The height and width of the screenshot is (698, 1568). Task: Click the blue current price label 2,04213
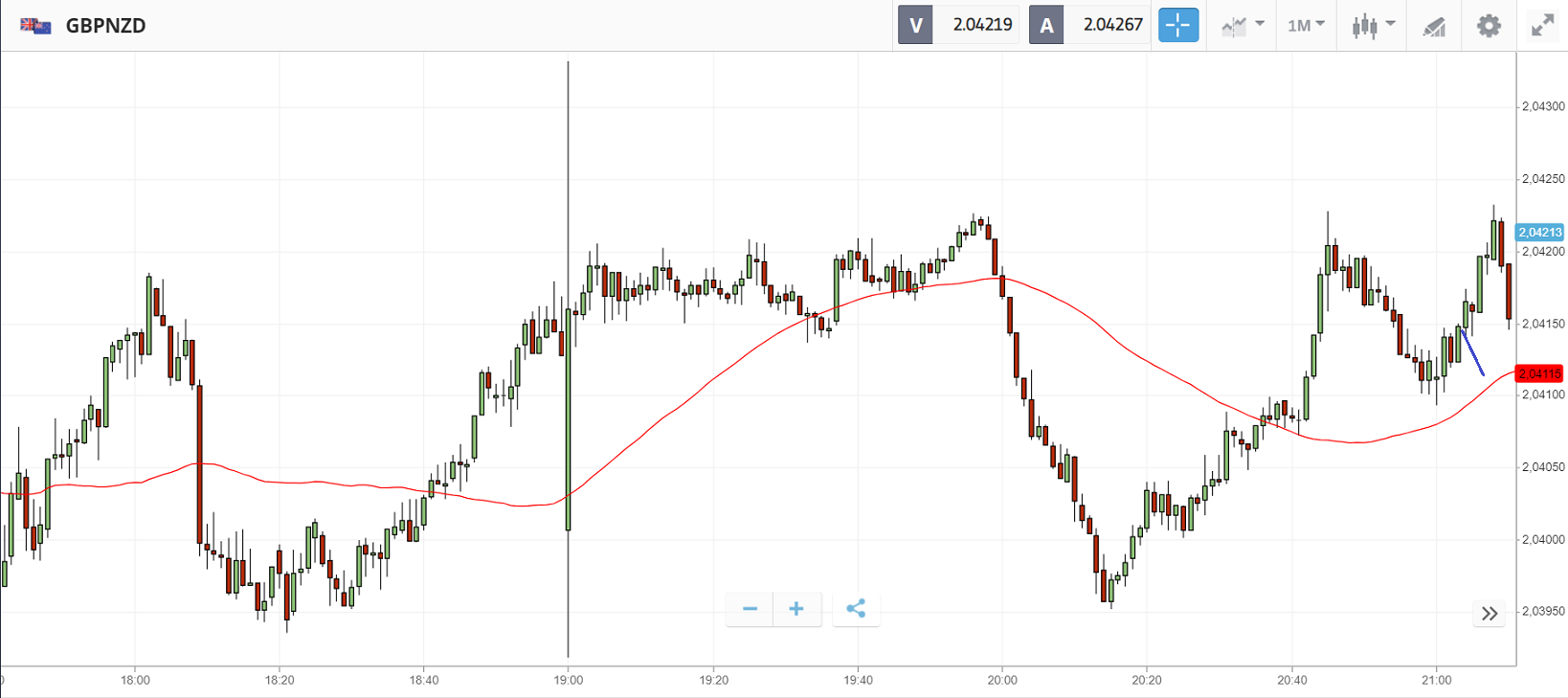pyautogui.click(x=1539, y=233)
